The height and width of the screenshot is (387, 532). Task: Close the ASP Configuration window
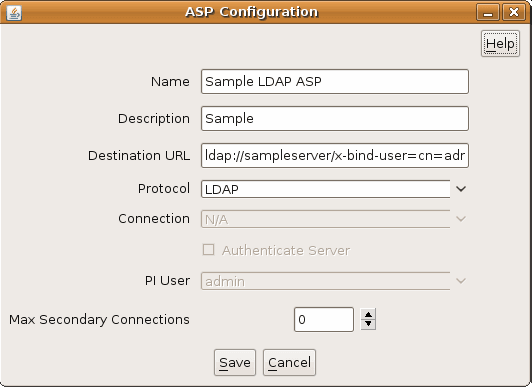[x=514, y=13]
